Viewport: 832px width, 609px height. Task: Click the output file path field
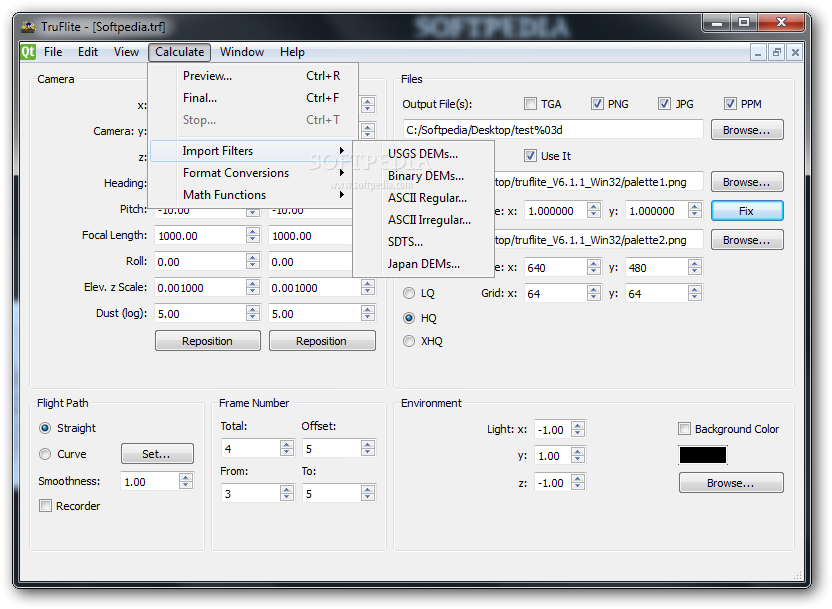click(553, 130)
